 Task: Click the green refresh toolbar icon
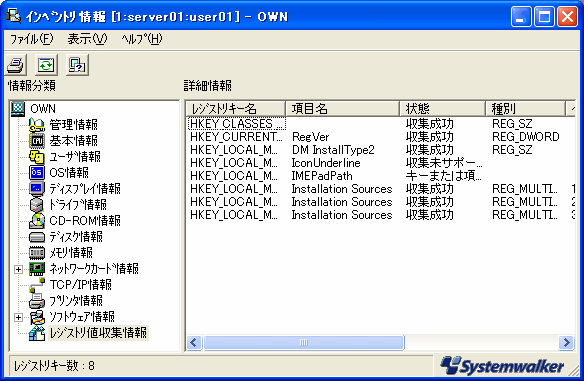[x=46, y=65]
